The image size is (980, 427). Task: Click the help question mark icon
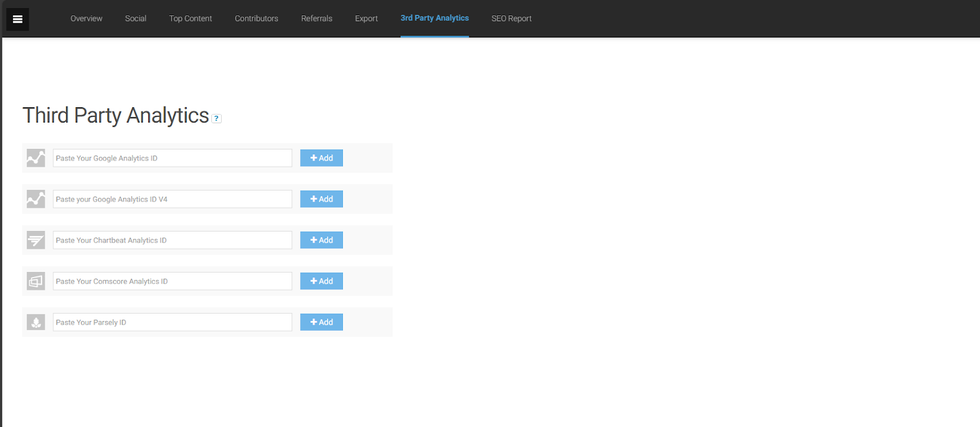click(x=217, y=118)
